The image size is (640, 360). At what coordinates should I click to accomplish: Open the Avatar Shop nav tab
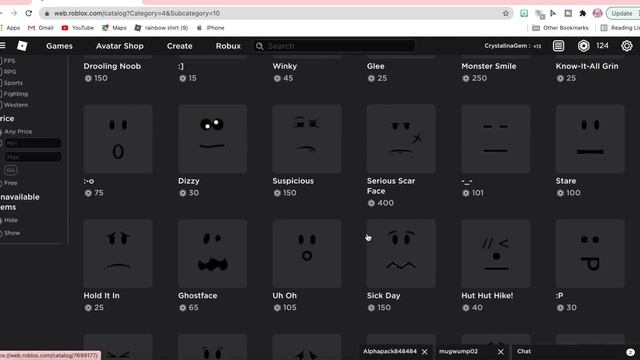coord(120,46)
